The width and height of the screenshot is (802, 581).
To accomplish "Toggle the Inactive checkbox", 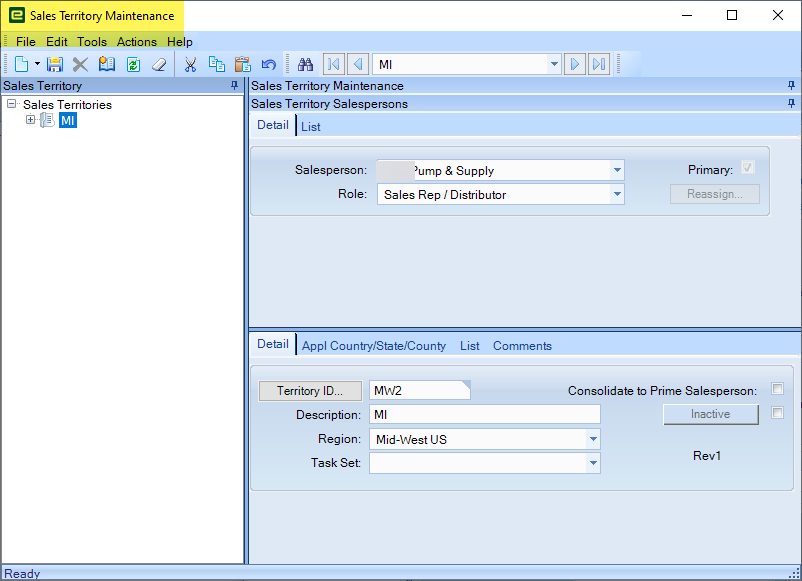I will click(x=777, y=413).
